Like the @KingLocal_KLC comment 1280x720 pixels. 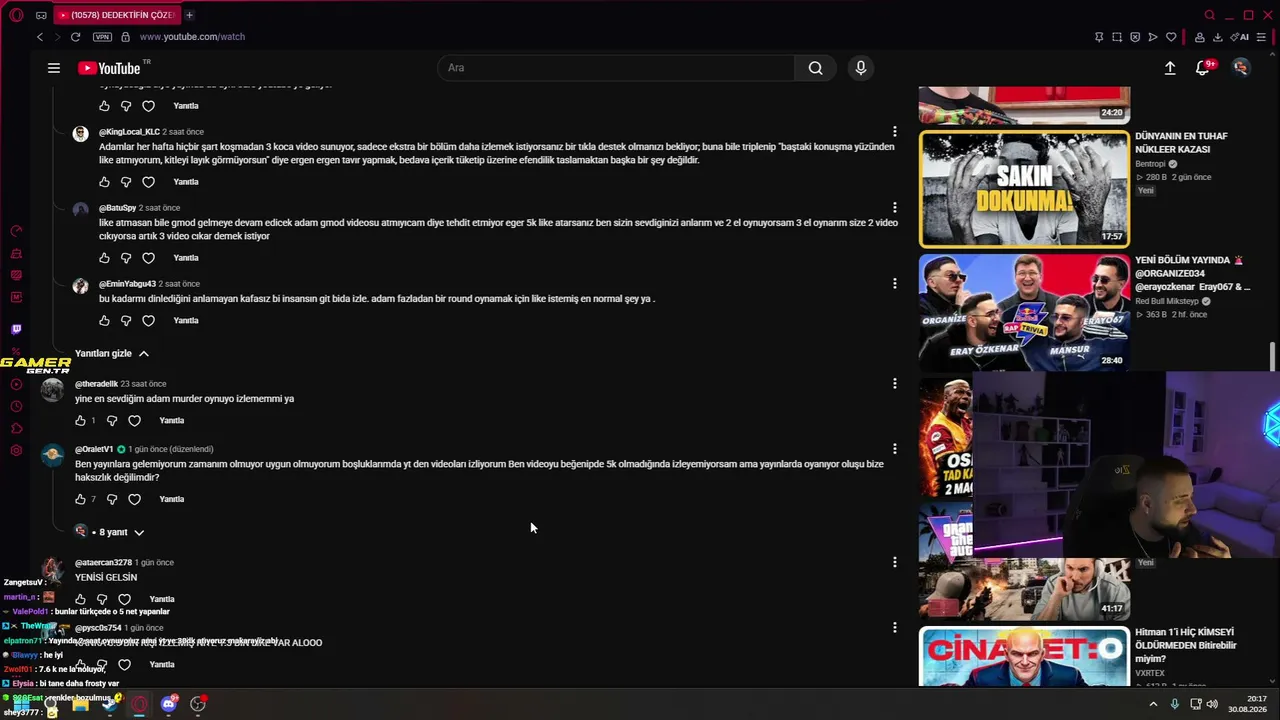pos(104,182)
